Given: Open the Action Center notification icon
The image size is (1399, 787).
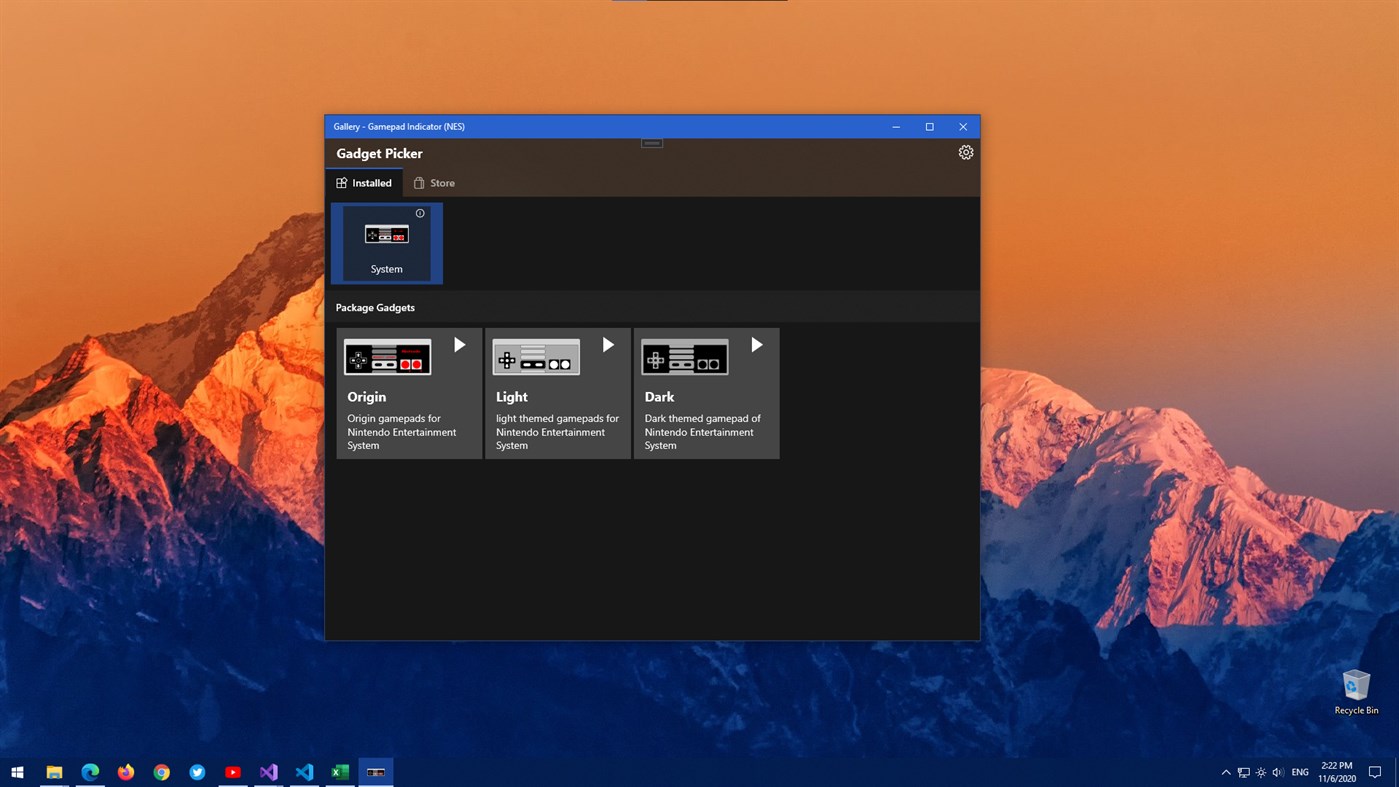Looking at the screenshot, I should pyautogui.click(x=1374, y=771).
